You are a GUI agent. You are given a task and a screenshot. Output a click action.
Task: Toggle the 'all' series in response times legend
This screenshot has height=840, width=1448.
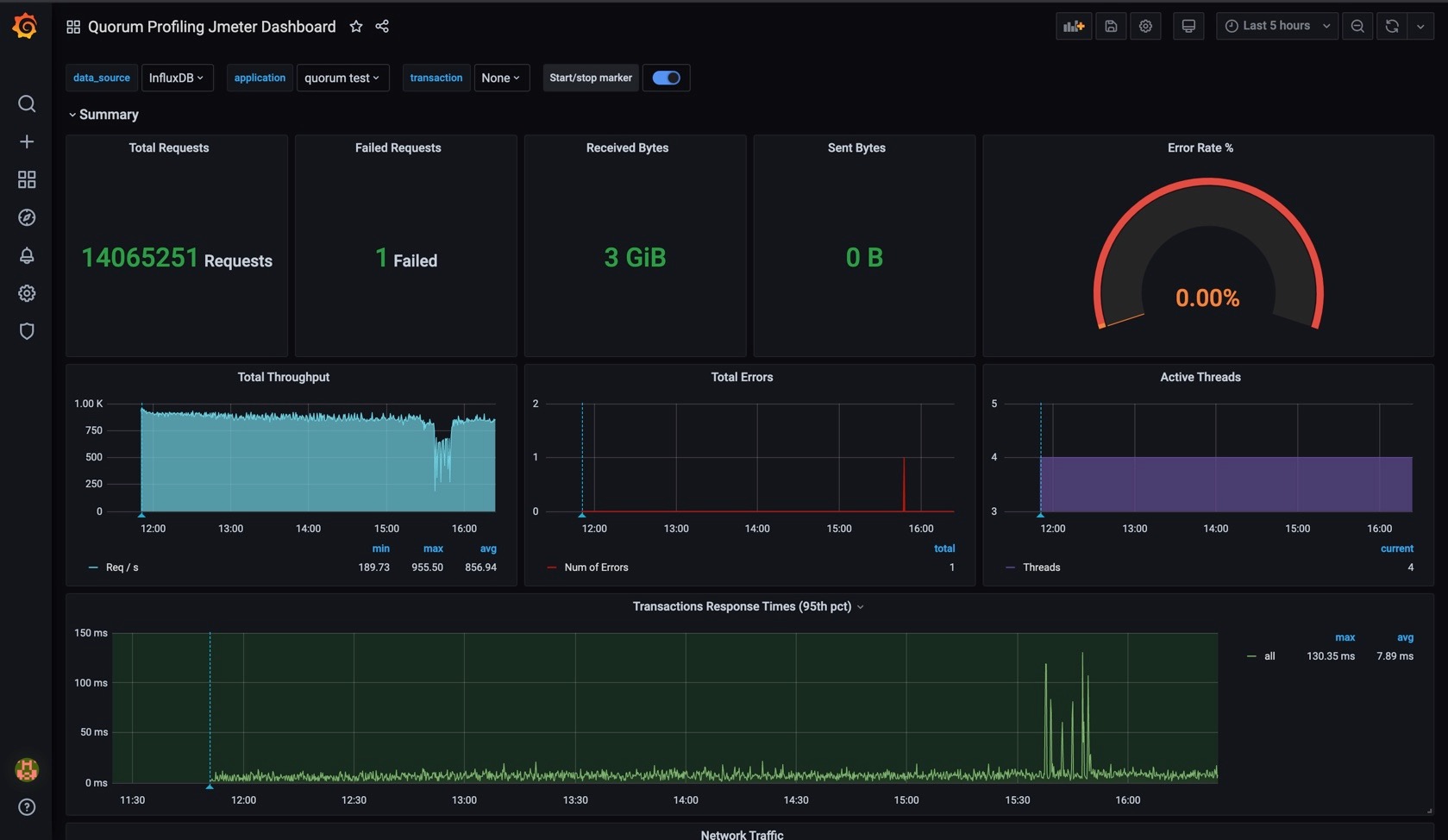tap(1269, 656)
